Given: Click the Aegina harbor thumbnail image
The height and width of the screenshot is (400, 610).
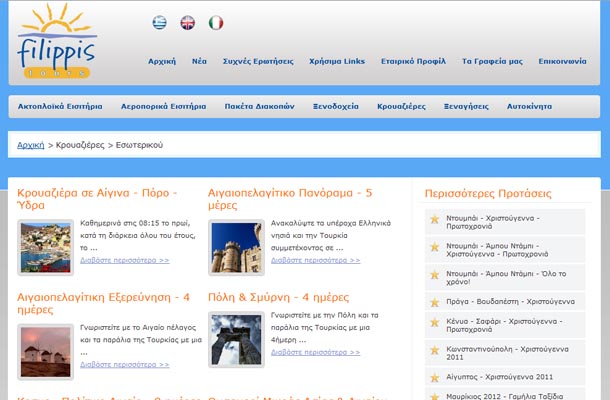Looking at the screenshot, I should [45, 247].
